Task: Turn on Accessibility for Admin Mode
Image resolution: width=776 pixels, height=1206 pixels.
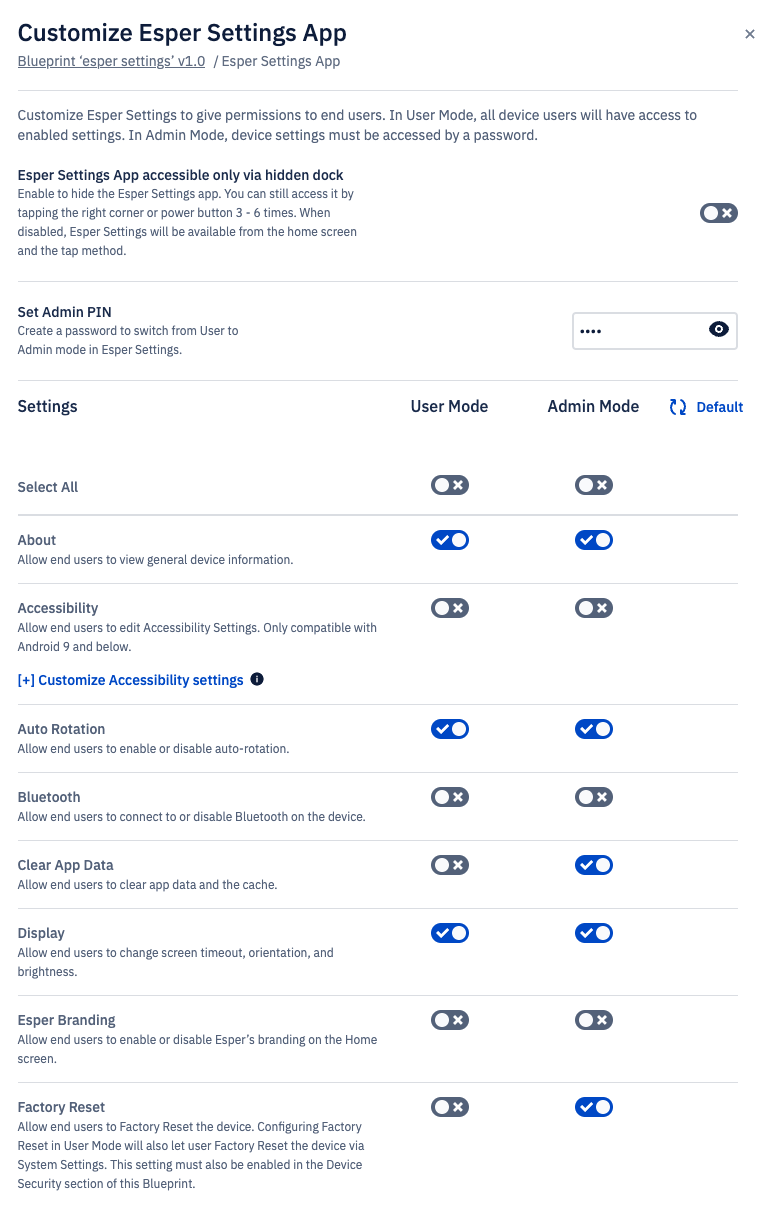Action: tap(594, 608)
